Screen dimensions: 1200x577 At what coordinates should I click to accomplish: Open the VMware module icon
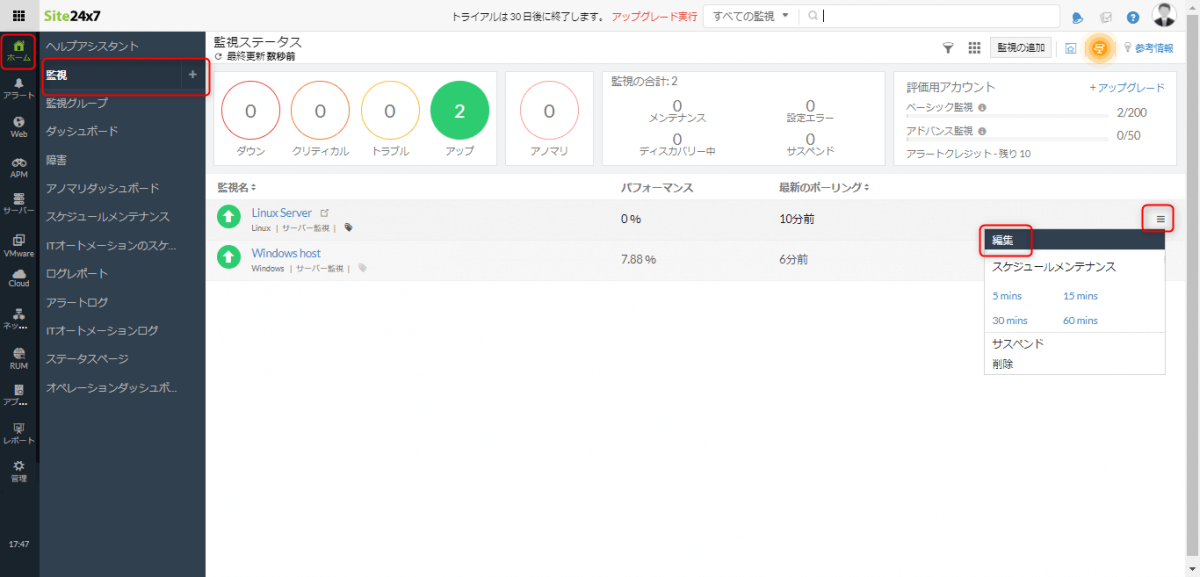[19, 246]
